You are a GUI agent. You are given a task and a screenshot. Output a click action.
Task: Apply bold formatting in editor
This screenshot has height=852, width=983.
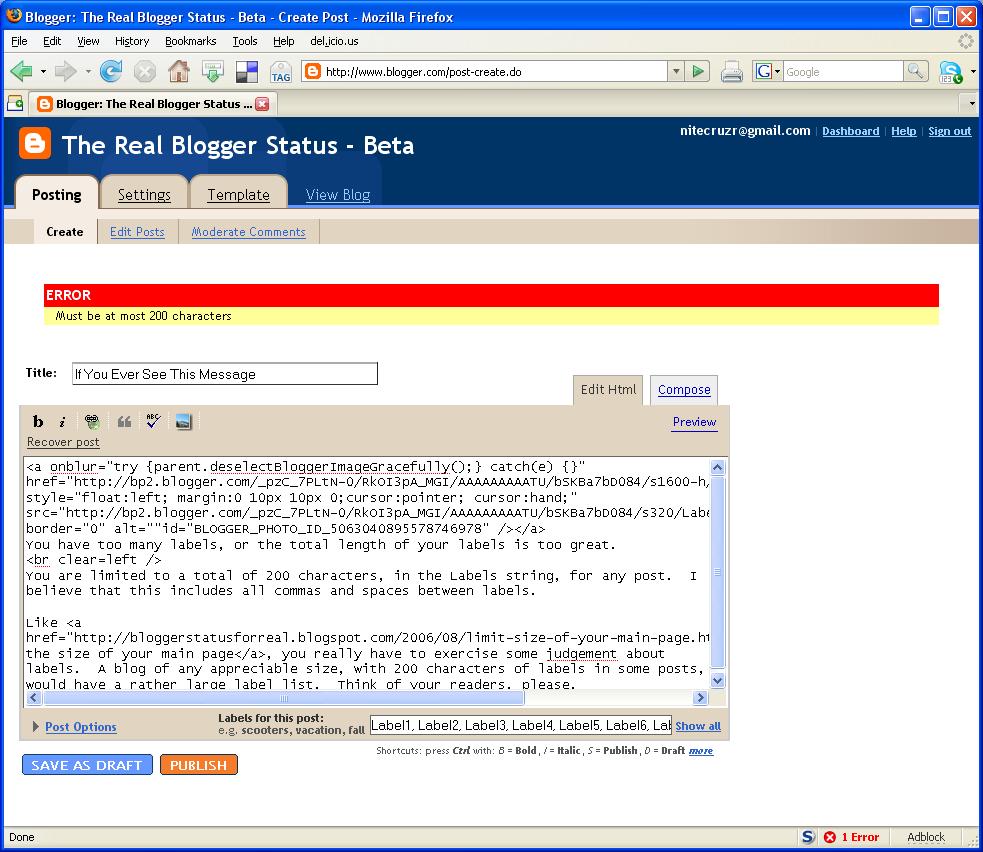tap(38, 422)
